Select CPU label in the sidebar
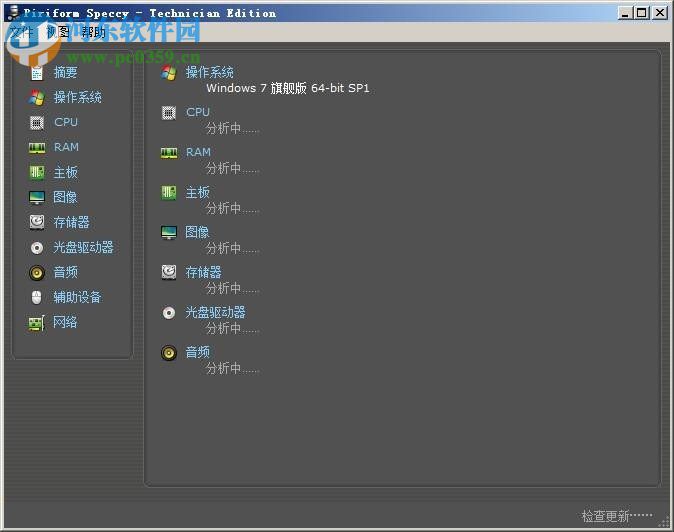This screenshot has height=532, width=674. (66, 122)
